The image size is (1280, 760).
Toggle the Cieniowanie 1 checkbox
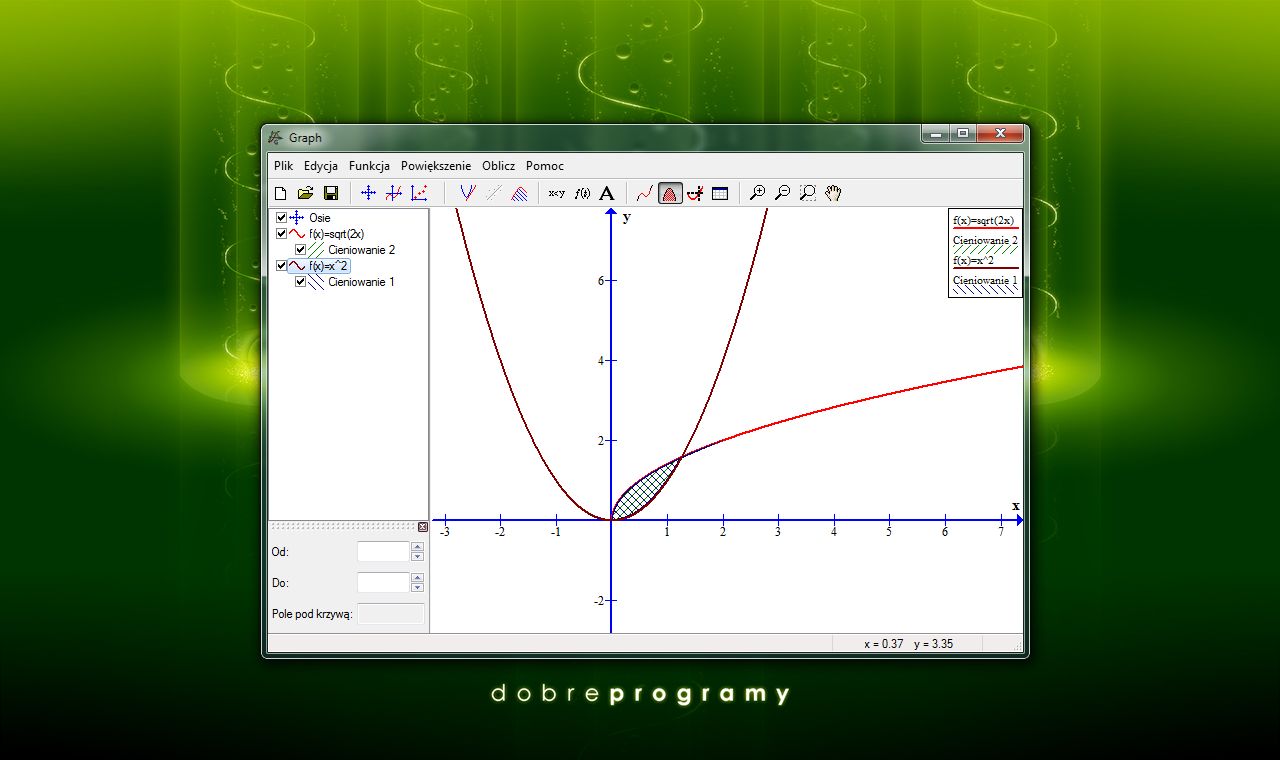[x=300, y=281]
